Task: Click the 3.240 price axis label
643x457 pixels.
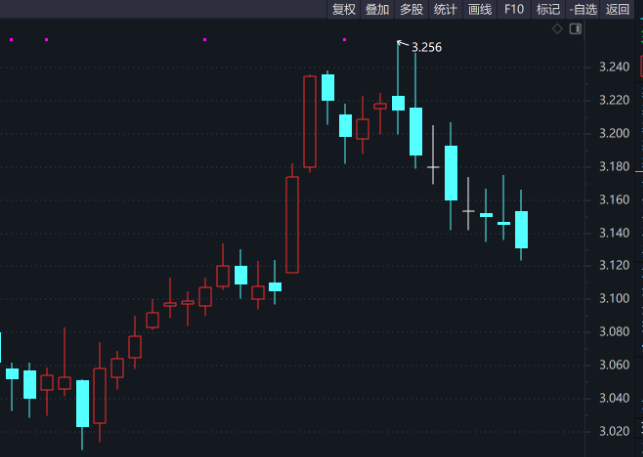Action: (x=614, y=67)
